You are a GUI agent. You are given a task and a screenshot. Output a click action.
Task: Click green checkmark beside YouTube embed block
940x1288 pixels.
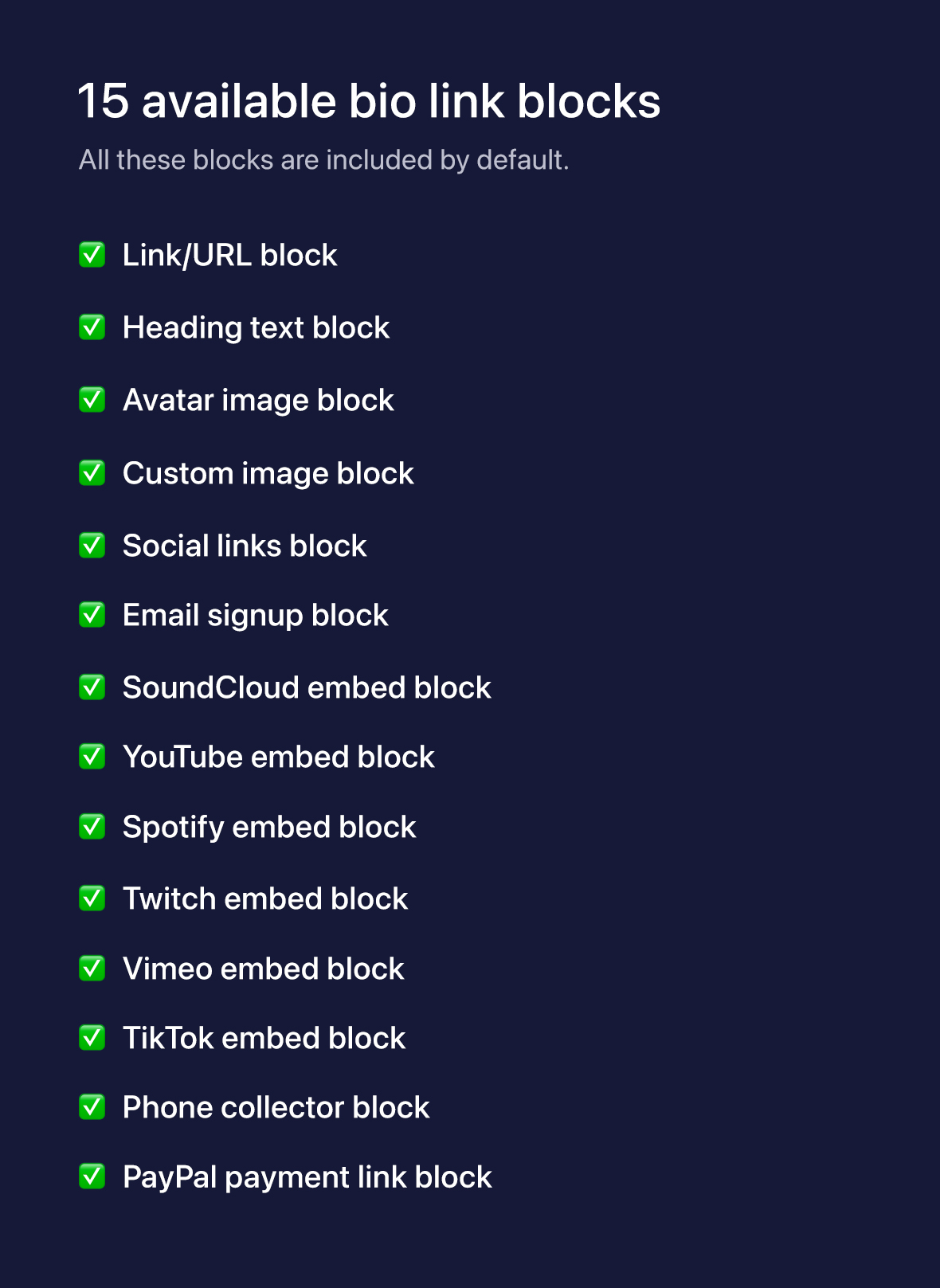(x=92, y=757)
